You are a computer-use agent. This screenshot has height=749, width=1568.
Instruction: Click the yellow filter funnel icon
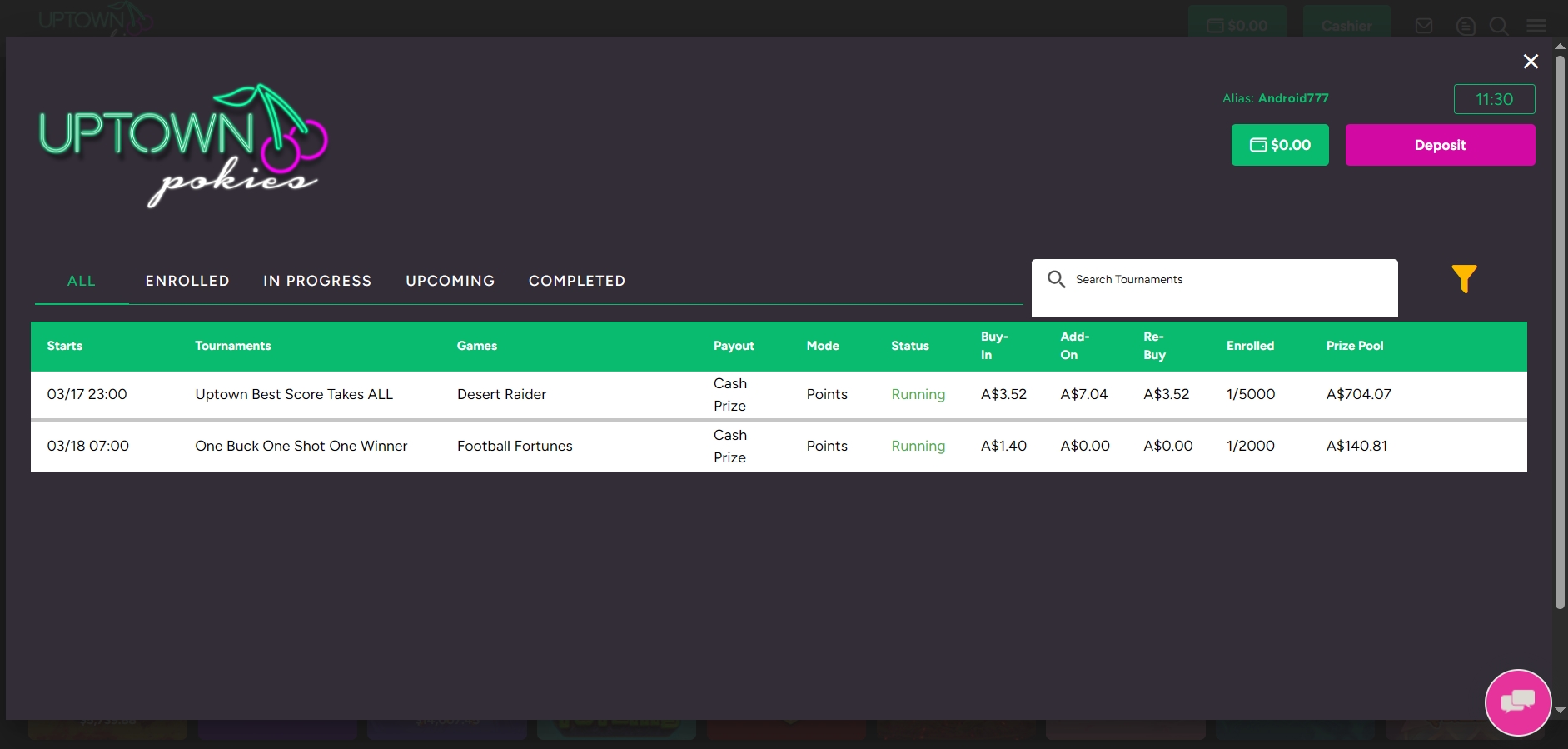(x=1463, y=278)
